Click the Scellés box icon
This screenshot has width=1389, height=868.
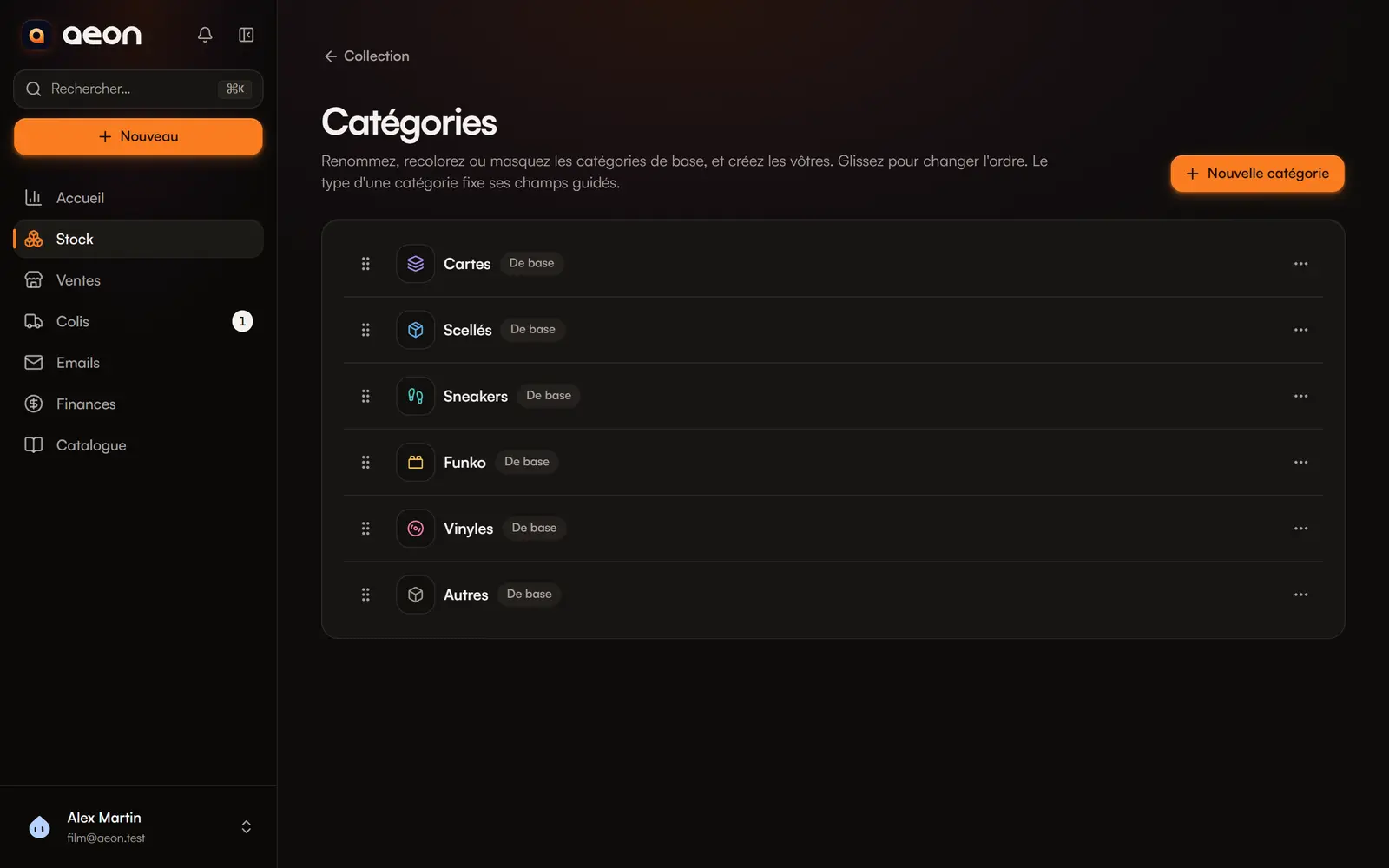pyautogui.click(x=416, y=330)
